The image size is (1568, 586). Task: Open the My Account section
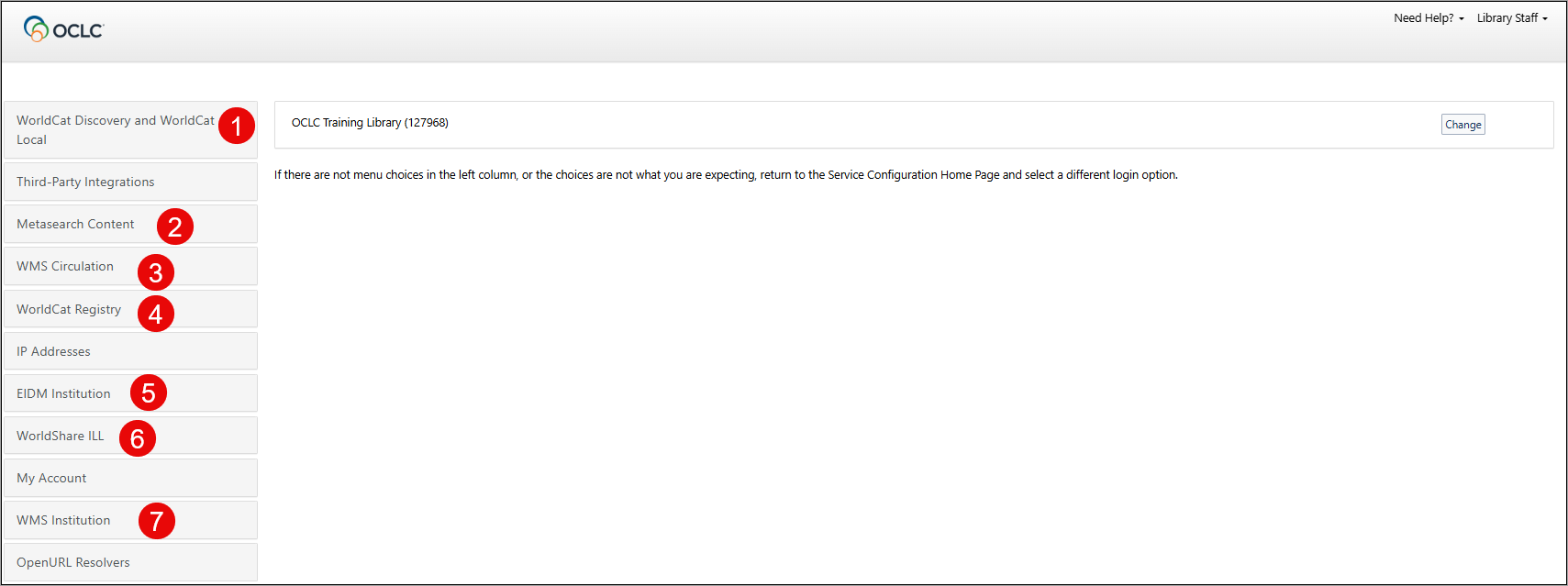[130, 478]
